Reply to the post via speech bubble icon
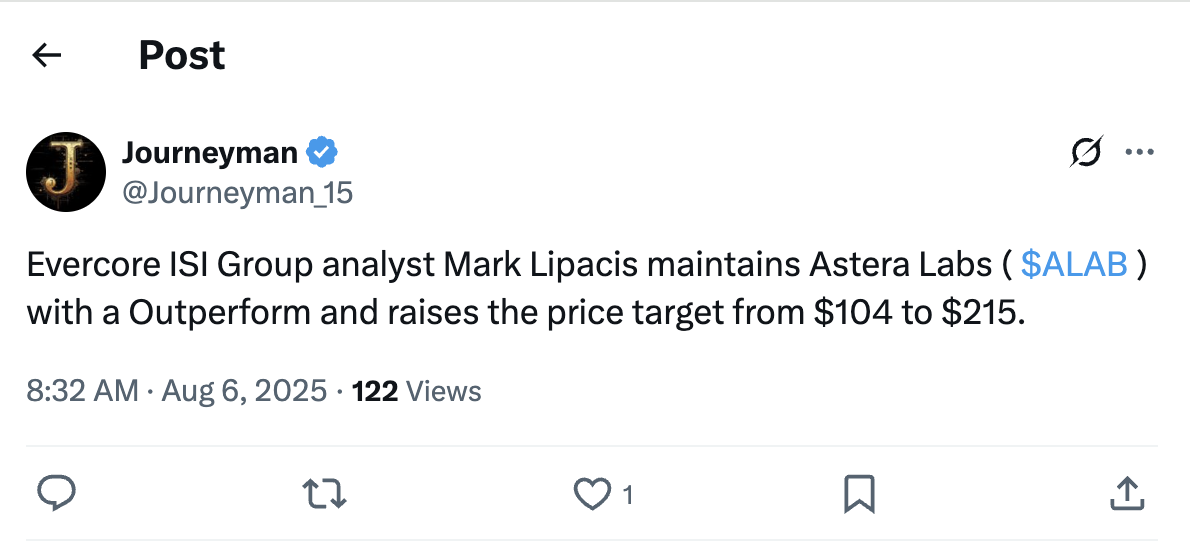The height and width of the screenshot is (554, 1190). coord(57,493)
